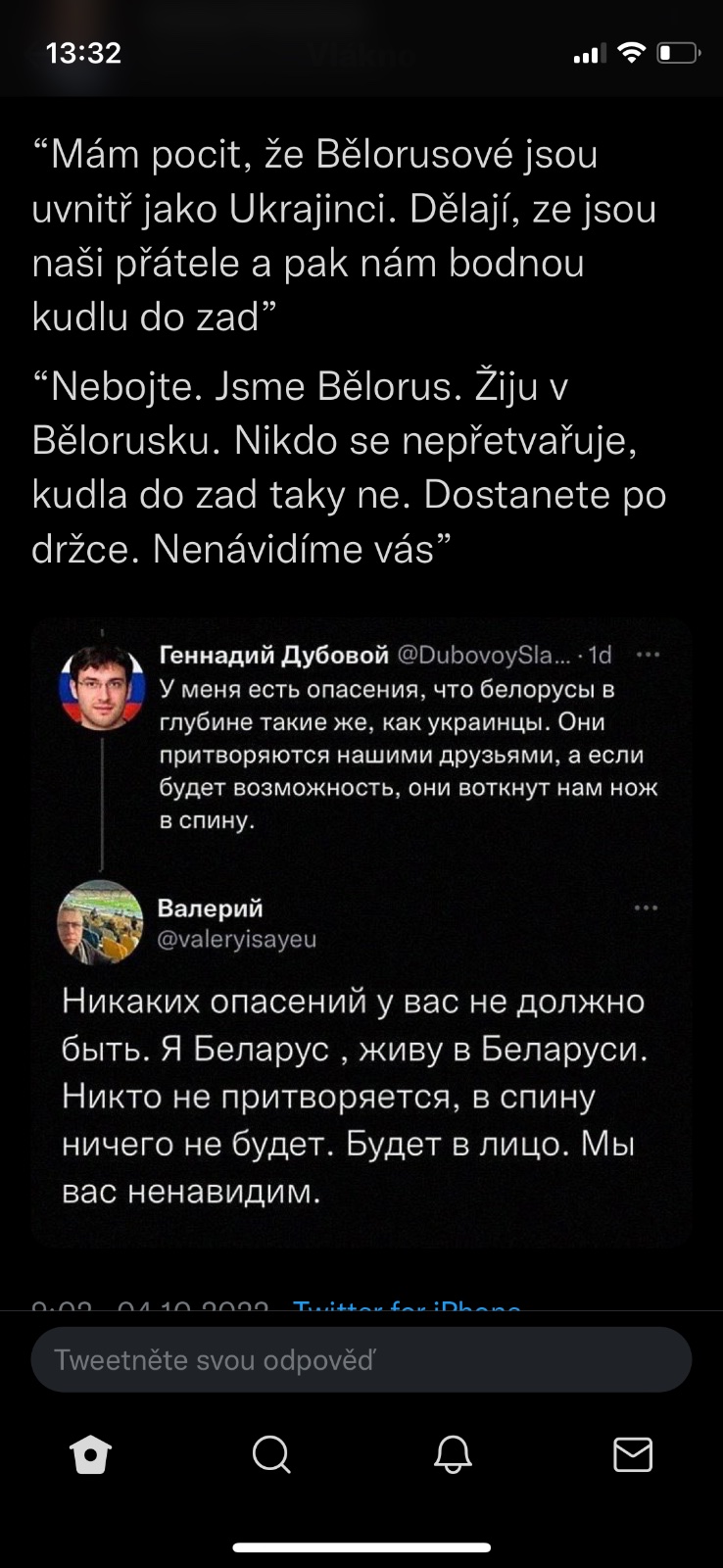
Task: Tap the cellular signal bars
Action: [x=588, y=55]
